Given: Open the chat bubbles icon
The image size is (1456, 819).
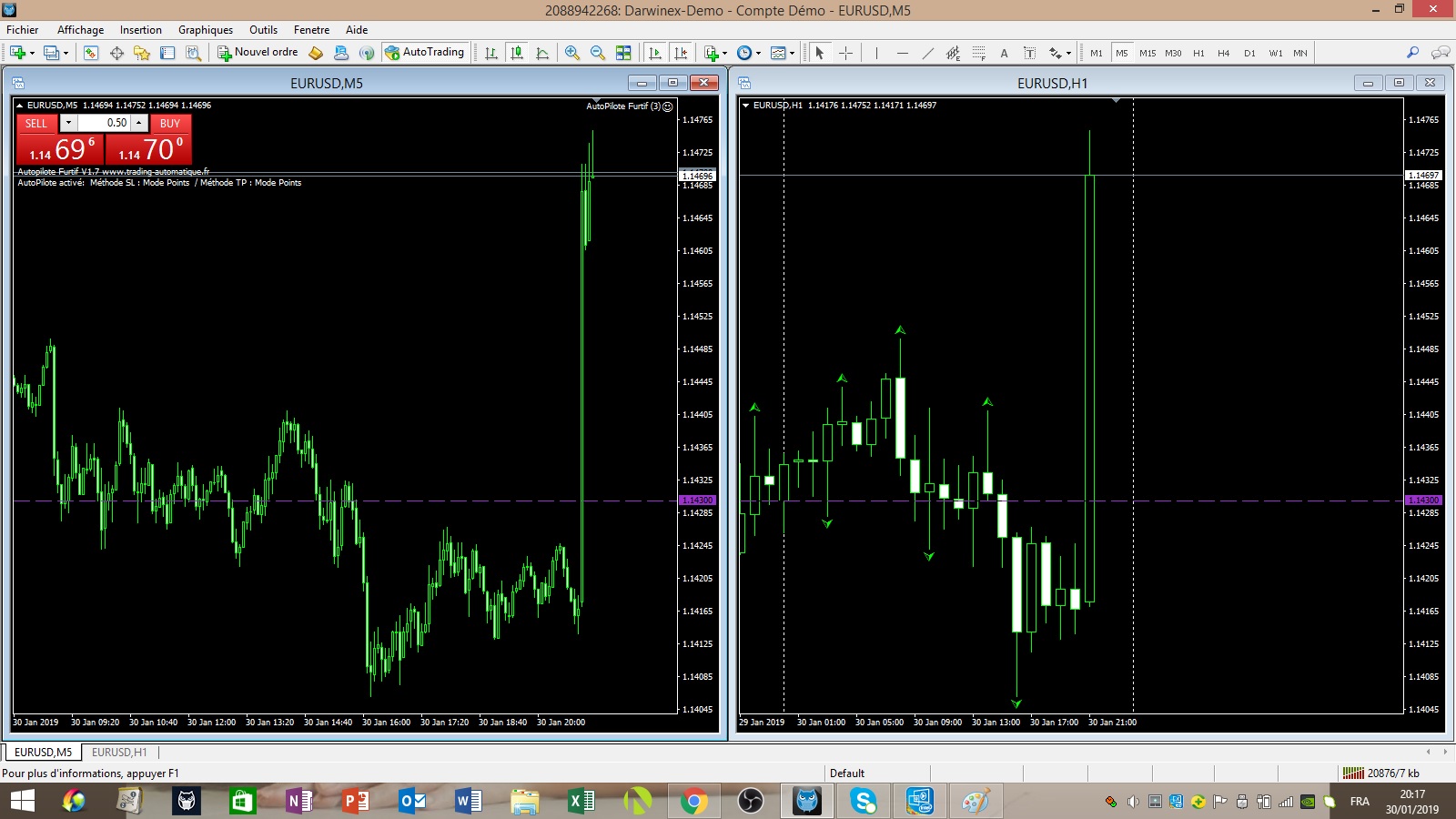Looking at the screenshot, I should 1441,53.
